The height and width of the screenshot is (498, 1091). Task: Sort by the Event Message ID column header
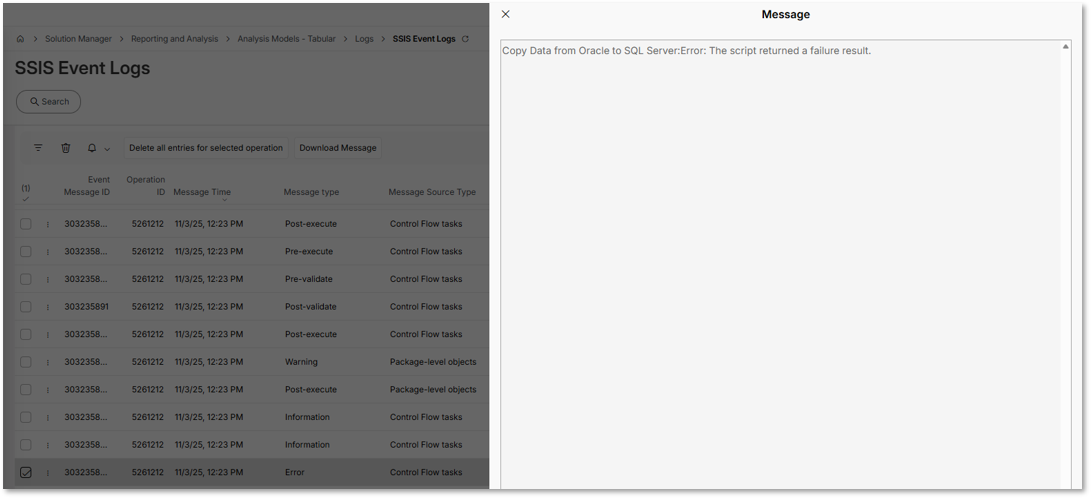pos(87,186)
